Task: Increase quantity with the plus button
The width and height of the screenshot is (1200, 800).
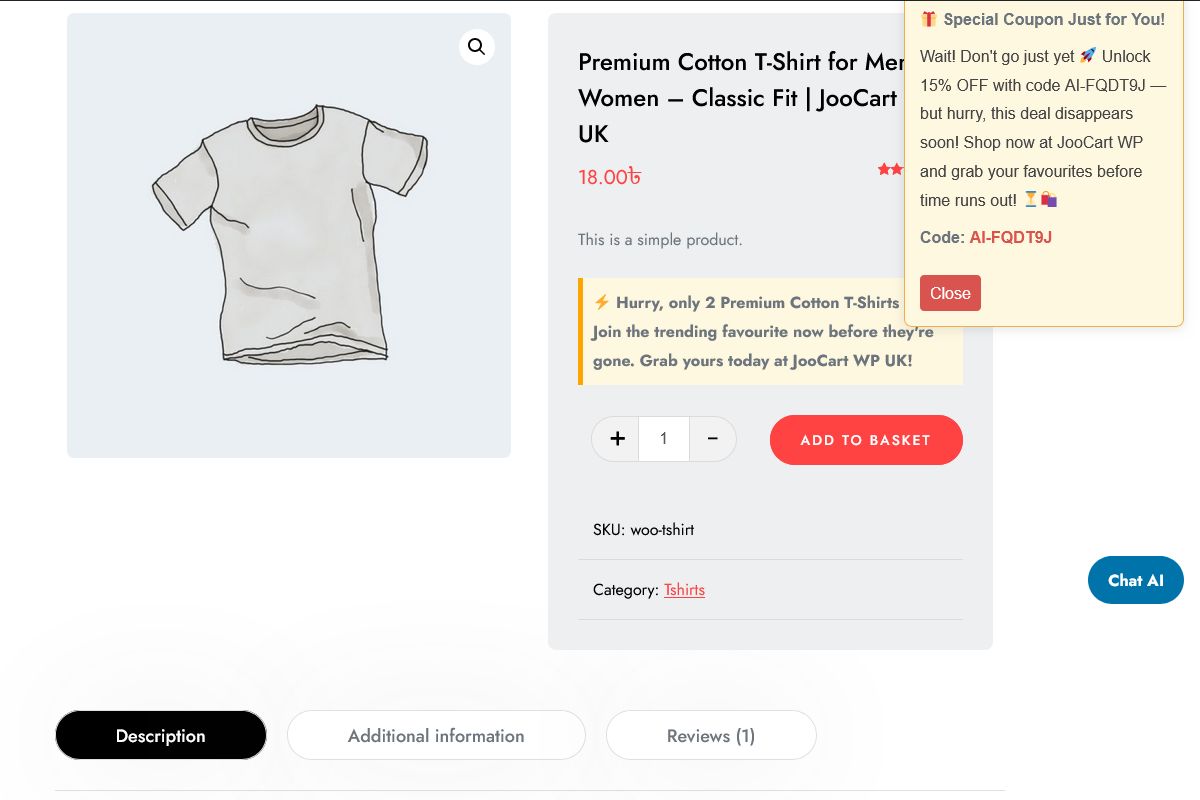Action: pos(617,439)
